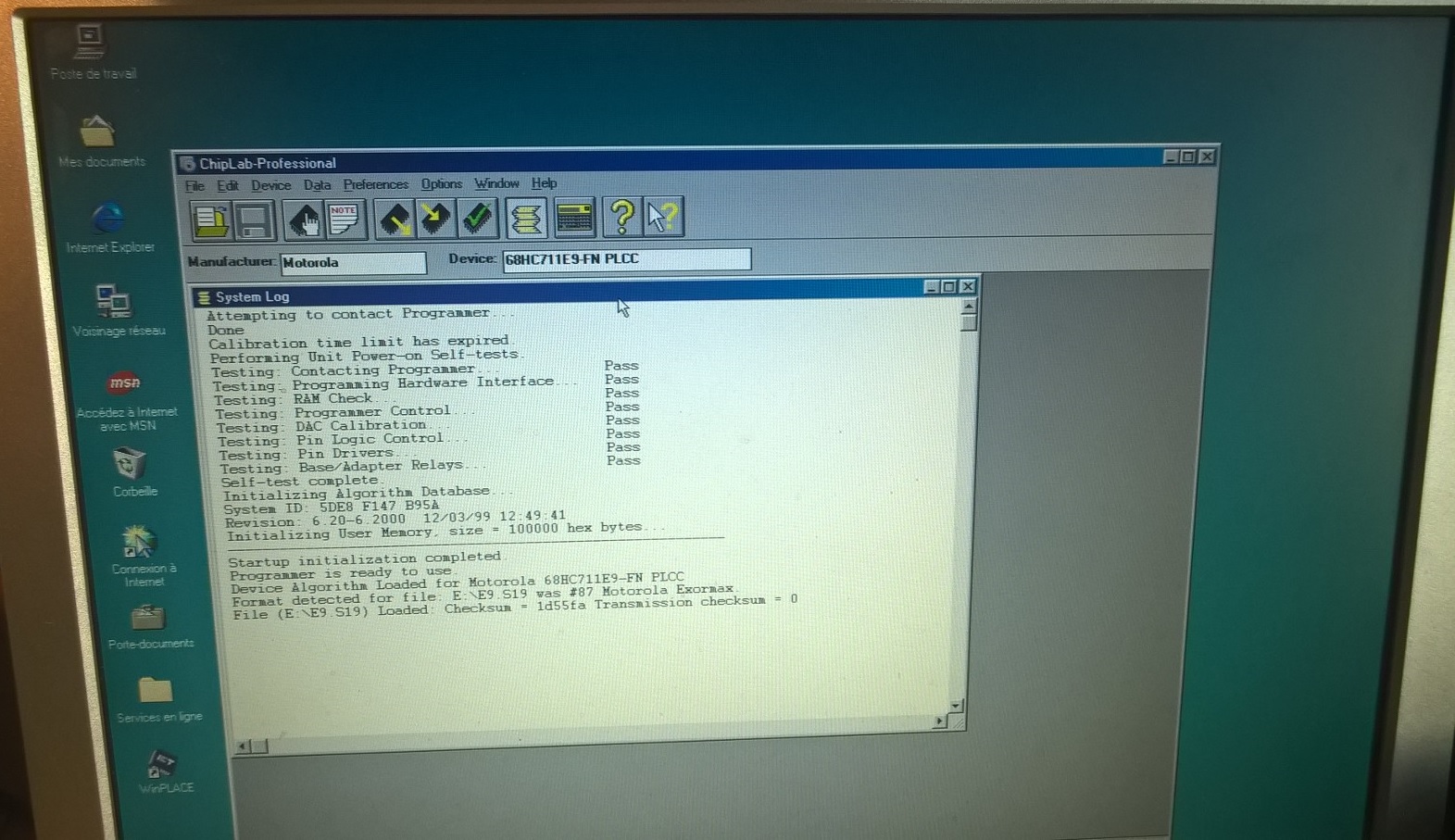Click the yellow question mark help icon
The width and height of the screenshot is (1455, 840).
click(x=621, y=217)
